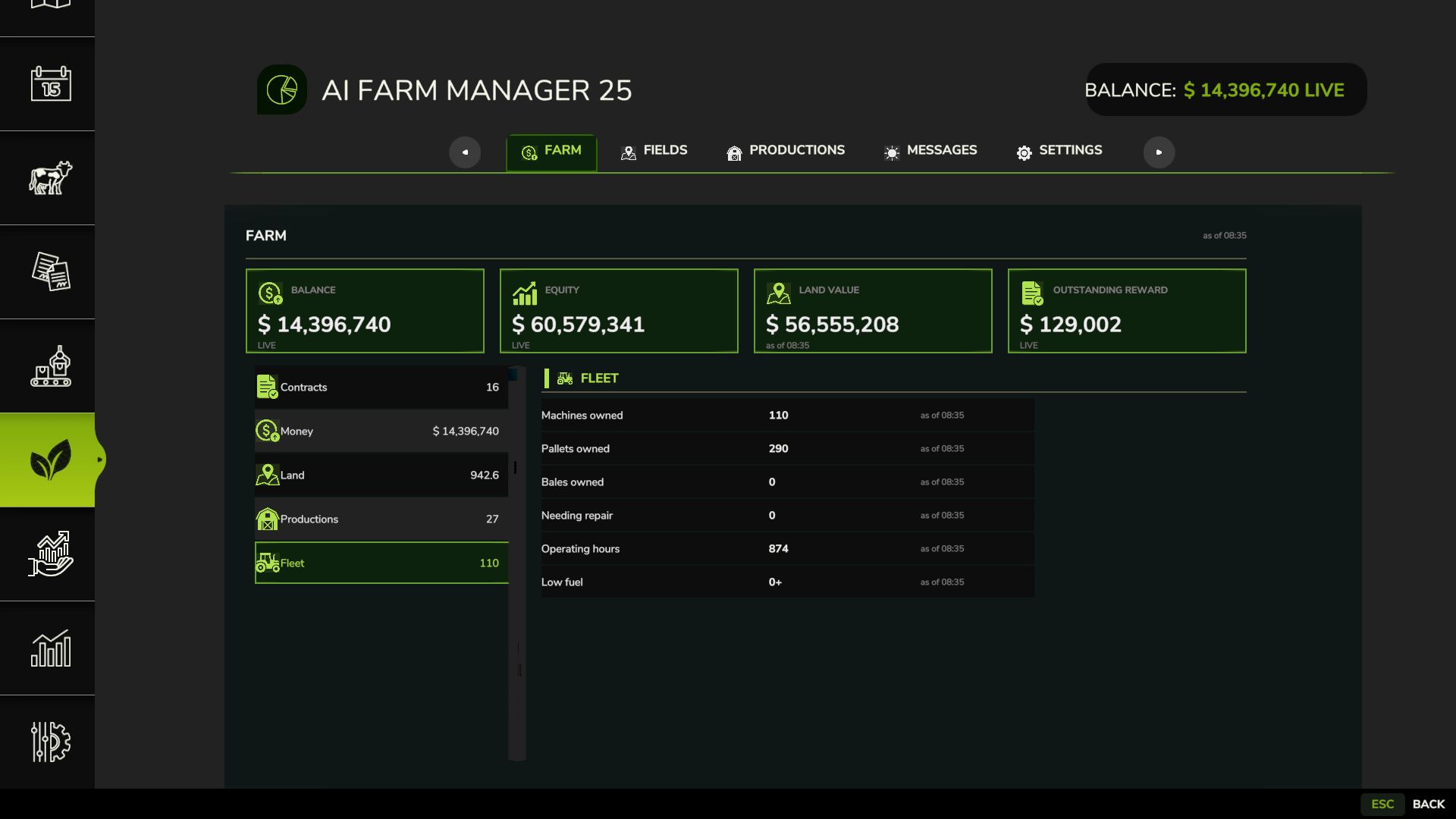
Task: Select the green leaf sidebar icon
Action: (x=51, y=460)
